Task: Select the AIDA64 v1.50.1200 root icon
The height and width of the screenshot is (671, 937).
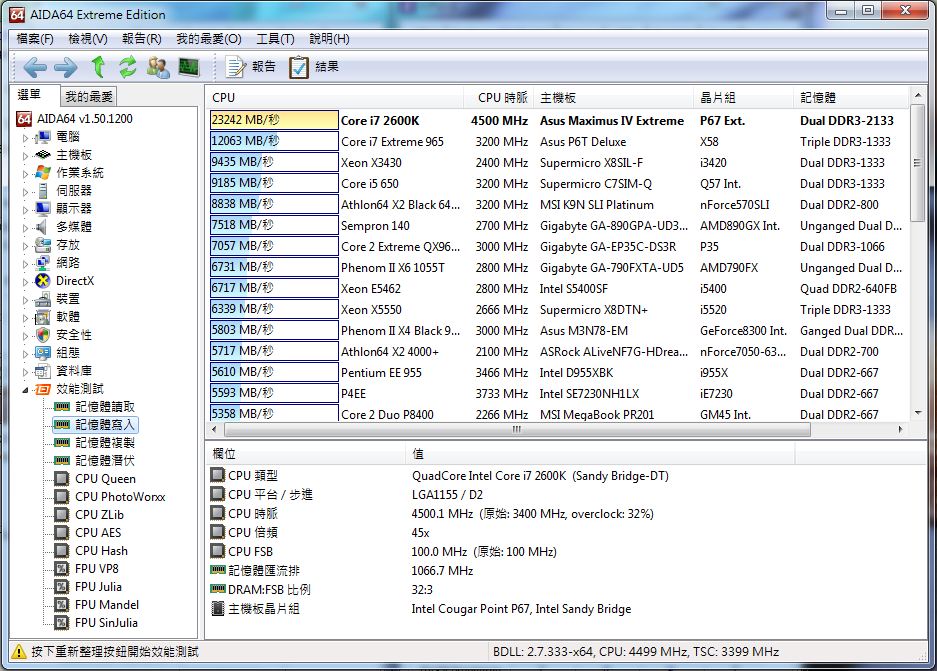Action: [x=24, y=119]
